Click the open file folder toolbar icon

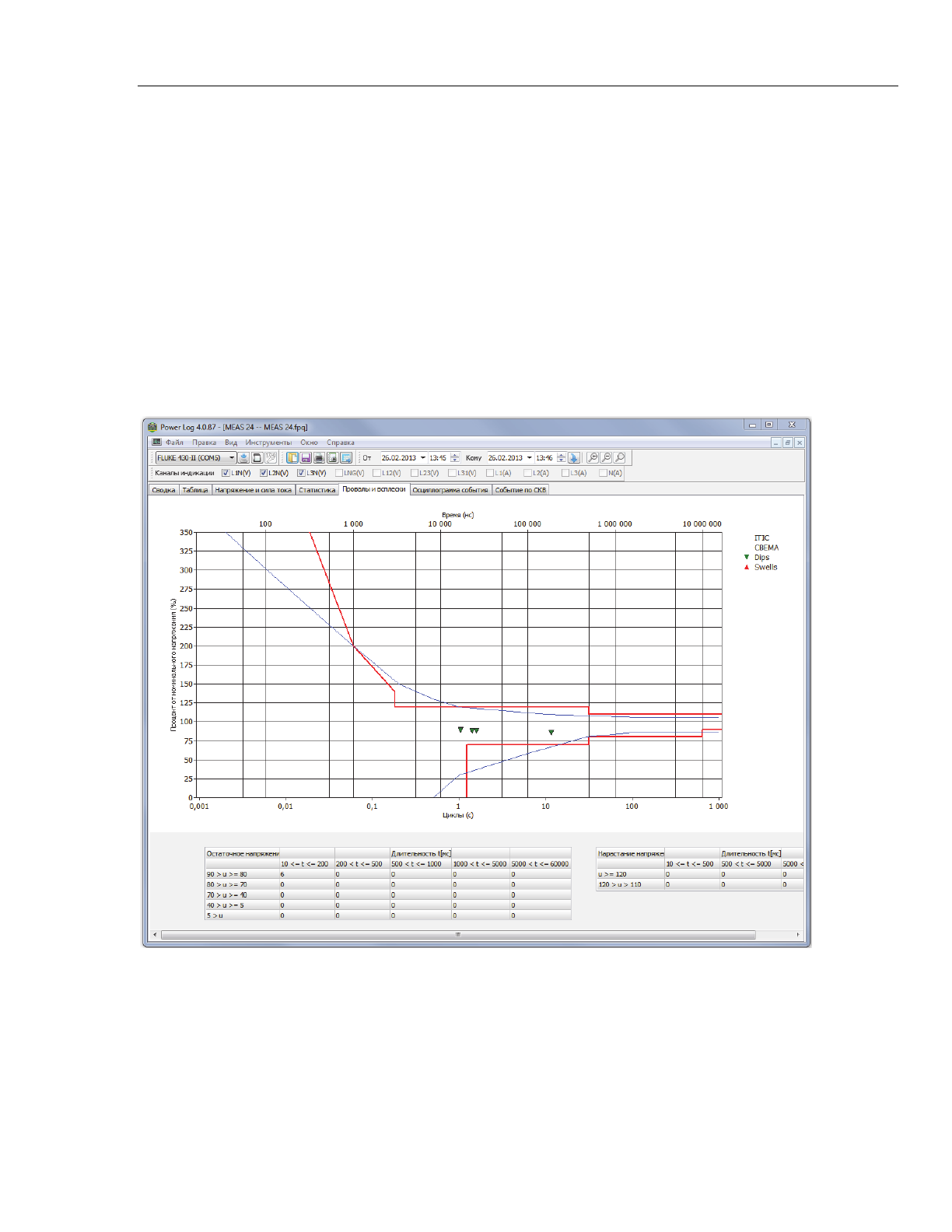[x=292, y=458]
